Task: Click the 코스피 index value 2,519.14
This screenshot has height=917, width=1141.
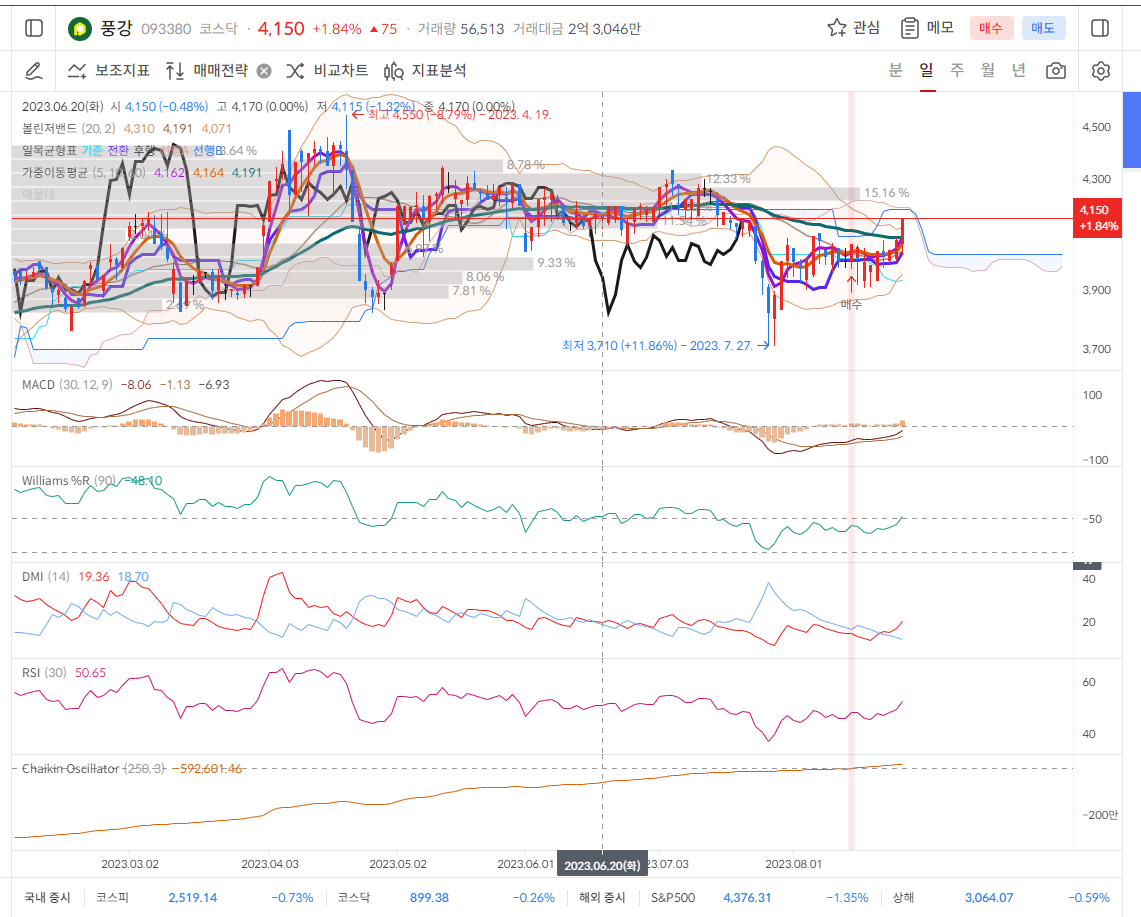Action: point(193,897)
